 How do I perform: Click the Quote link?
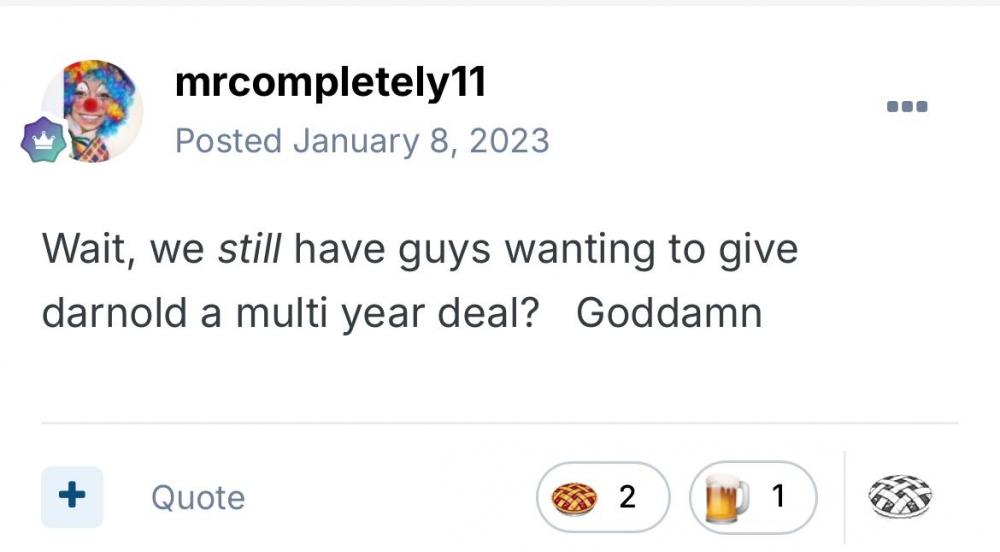tap(198, 498)
